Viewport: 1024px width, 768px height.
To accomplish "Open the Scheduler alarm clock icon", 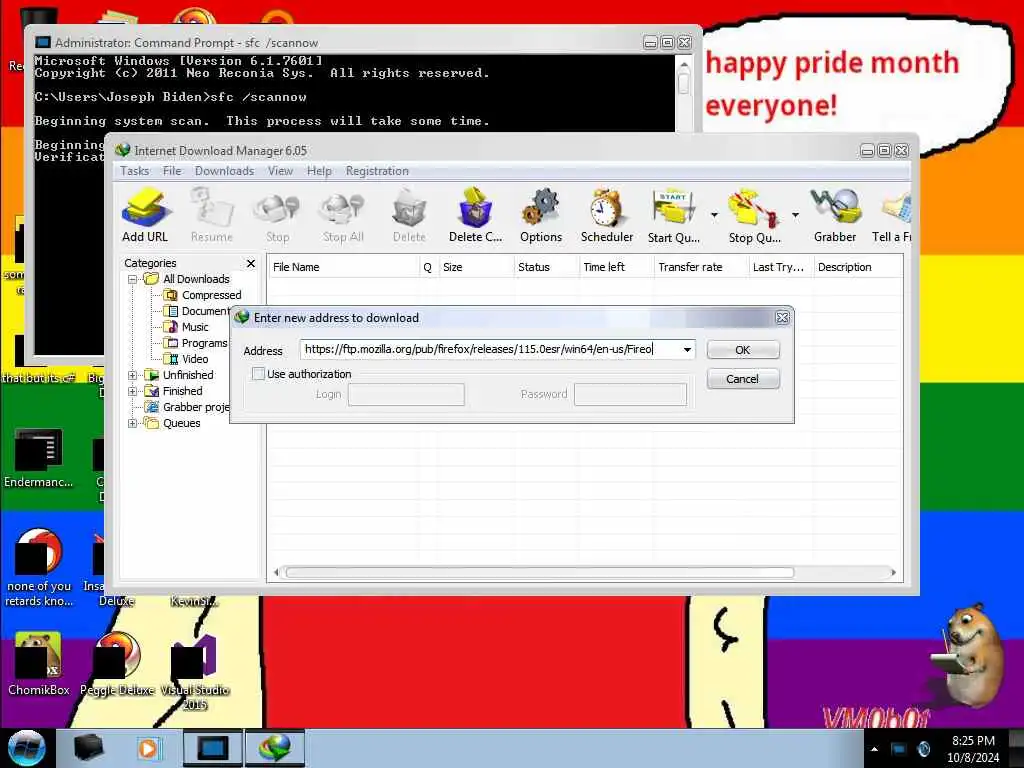I will point(607,215).
